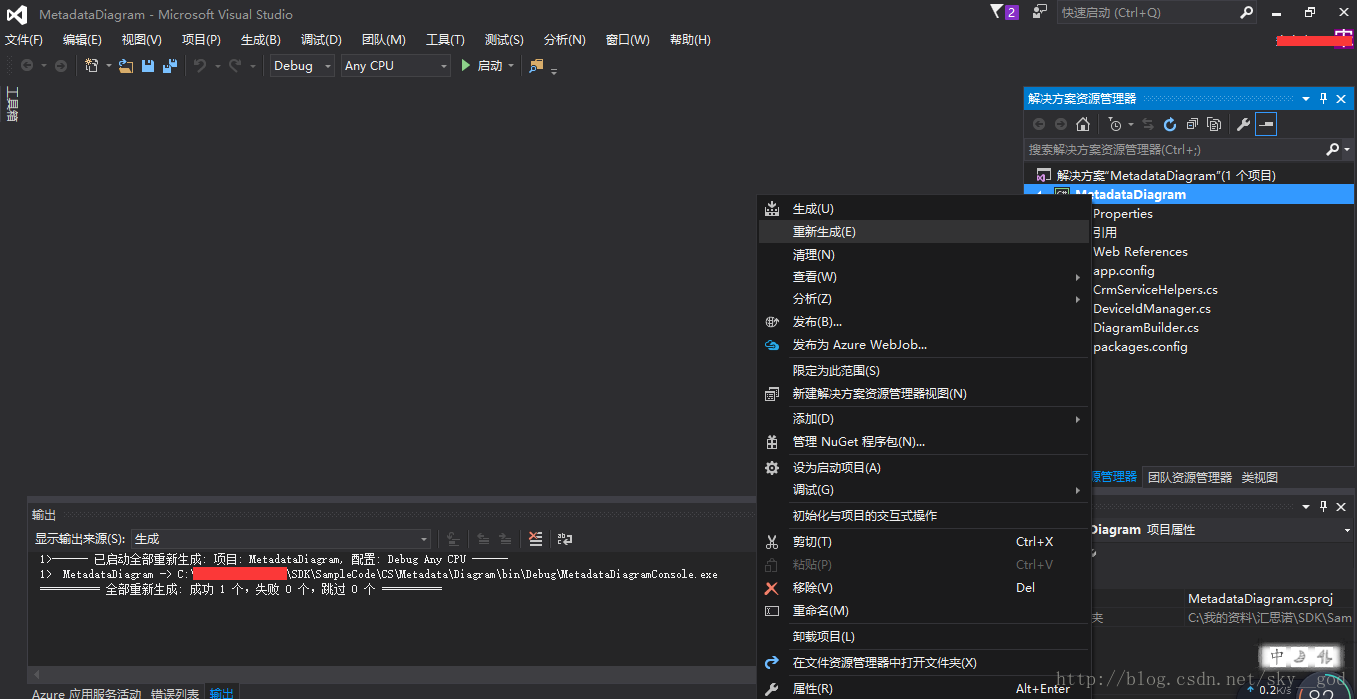Click the Open File folder icon
Viewport: 1357px width, 699px height.
click(125, 66)
